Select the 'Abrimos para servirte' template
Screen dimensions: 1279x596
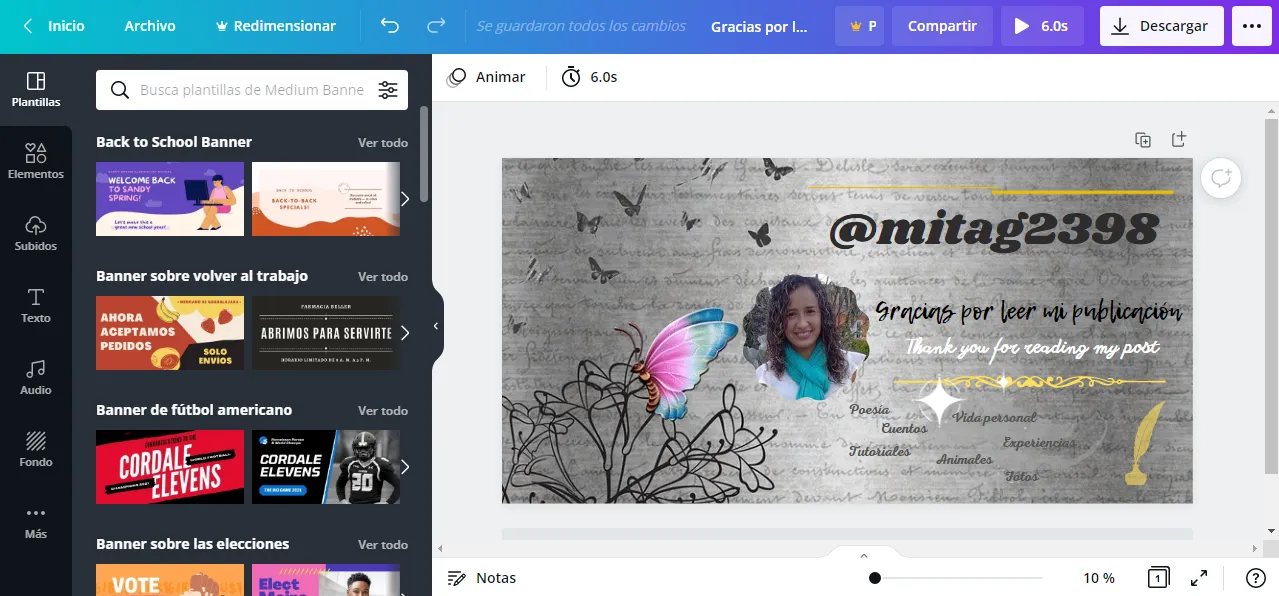326,333
